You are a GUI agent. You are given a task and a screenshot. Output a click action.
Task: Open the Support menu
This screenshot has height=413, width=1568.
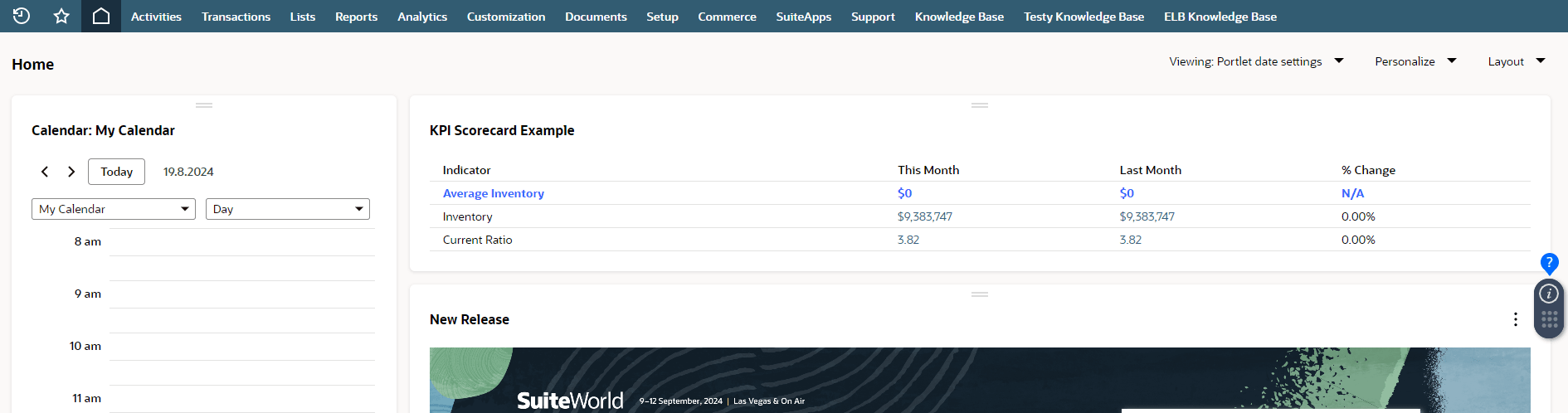[x=873, y=17]
